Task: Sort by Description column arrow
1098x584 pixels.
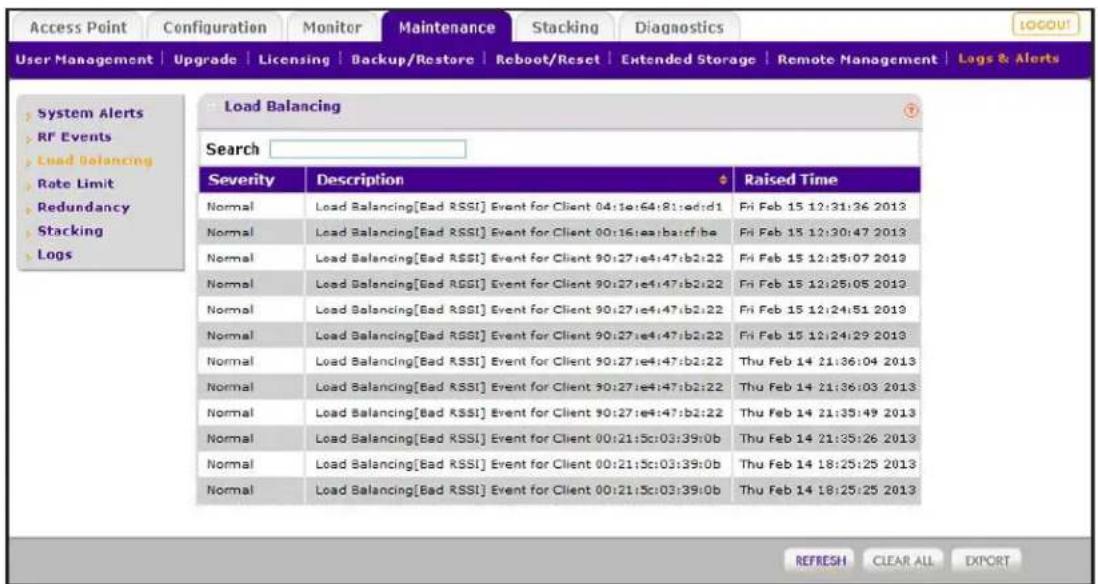Action: [723, 181]
